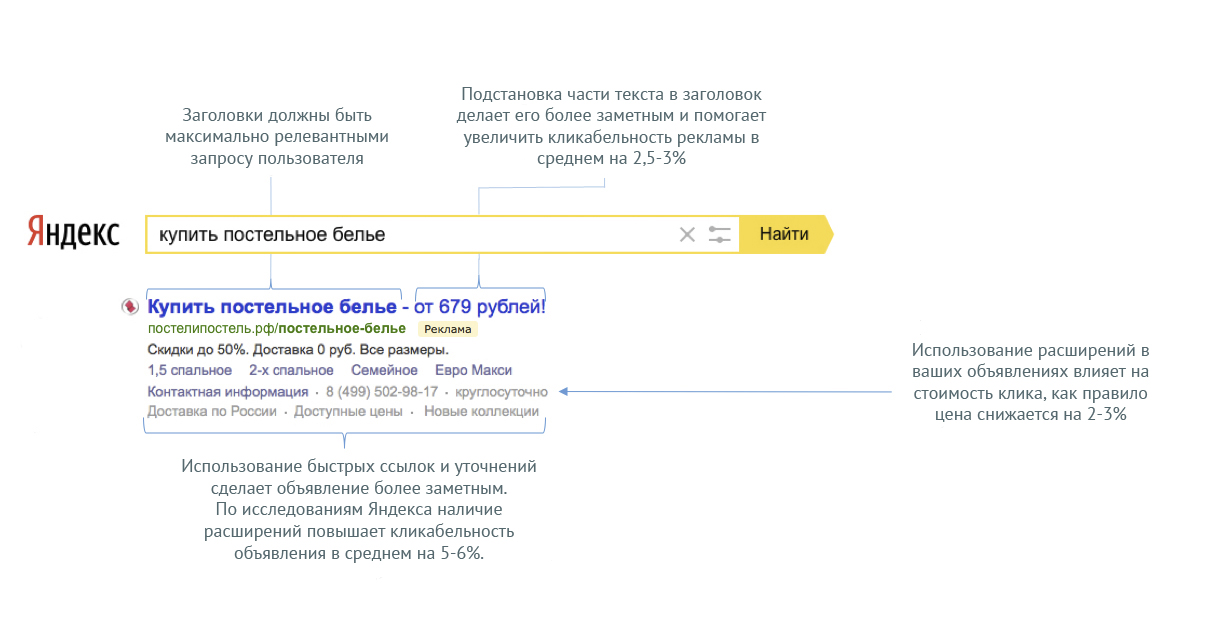Click the 'от 679 рублей!' headline part
This screenshot has width=1218, height=626.
coord(480,306)
